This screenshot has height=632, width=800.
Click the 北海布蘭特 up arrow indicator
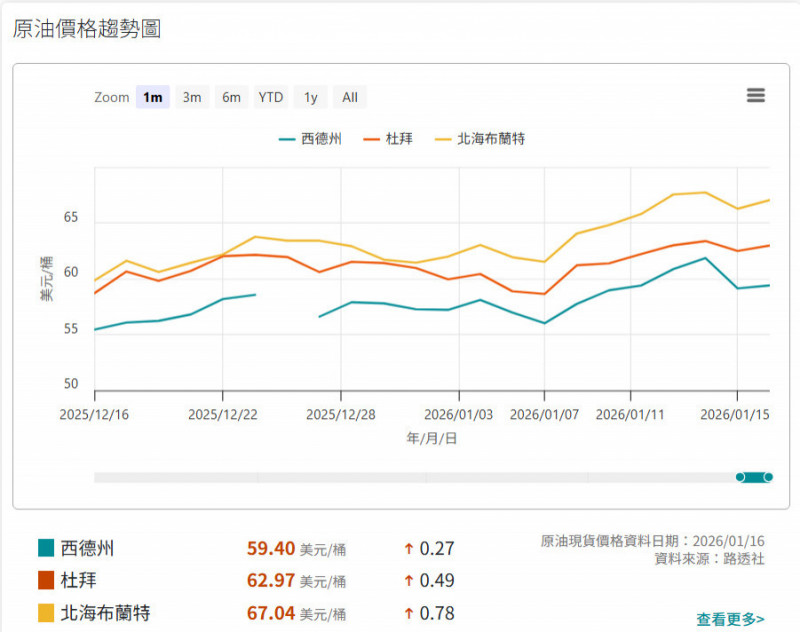408,612
